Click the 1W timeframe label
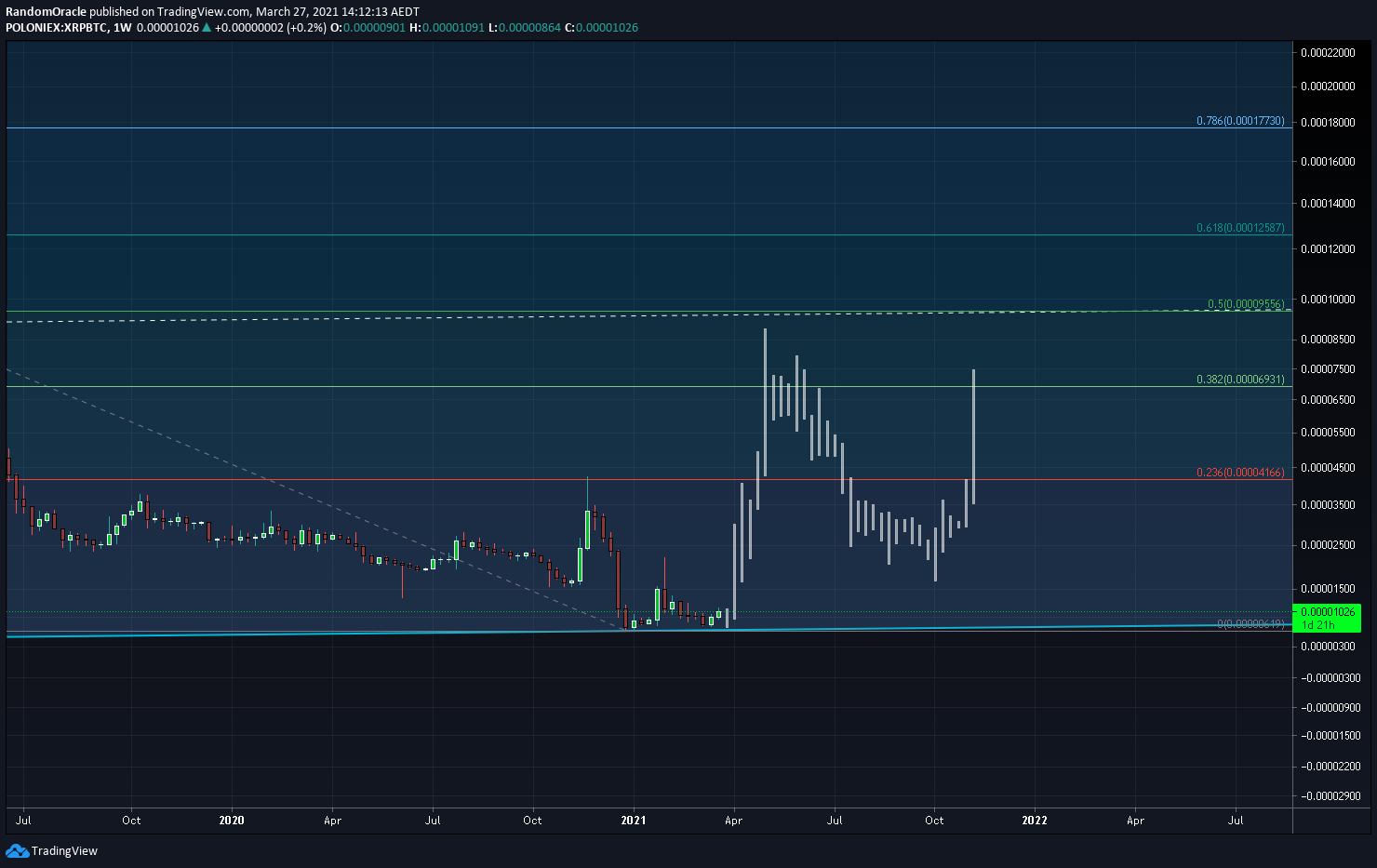The image size is (1377, 868). 121,27
